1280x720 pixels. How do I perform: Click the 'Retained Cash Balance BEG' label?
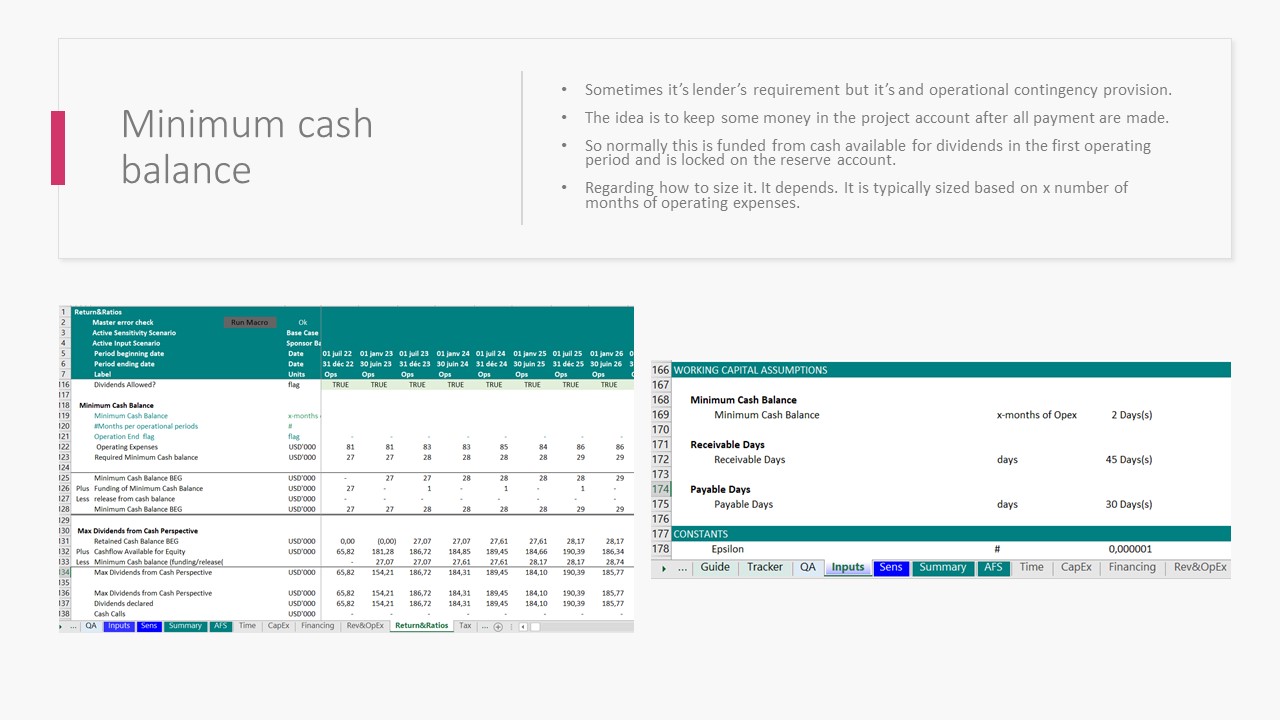[138, 541]
